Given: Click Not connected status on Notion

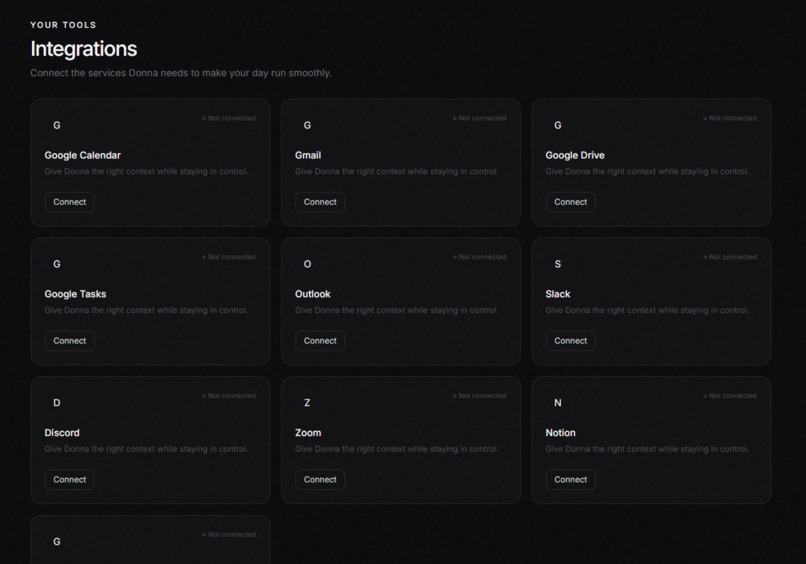Looking at the screenshot, I should (729, 396).
